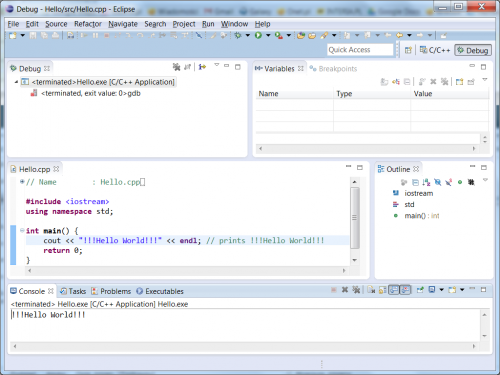This screenshot has width=500, height=375.
Task: Toggle Scroll Lock in Console toolbar
Action: click(383, 290)
